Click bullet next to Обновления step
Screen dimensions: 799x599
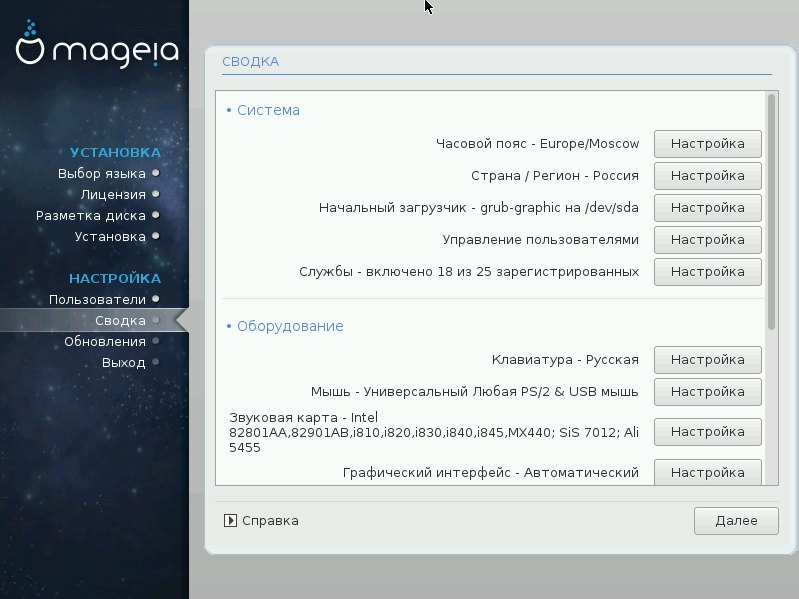[156, 342]
